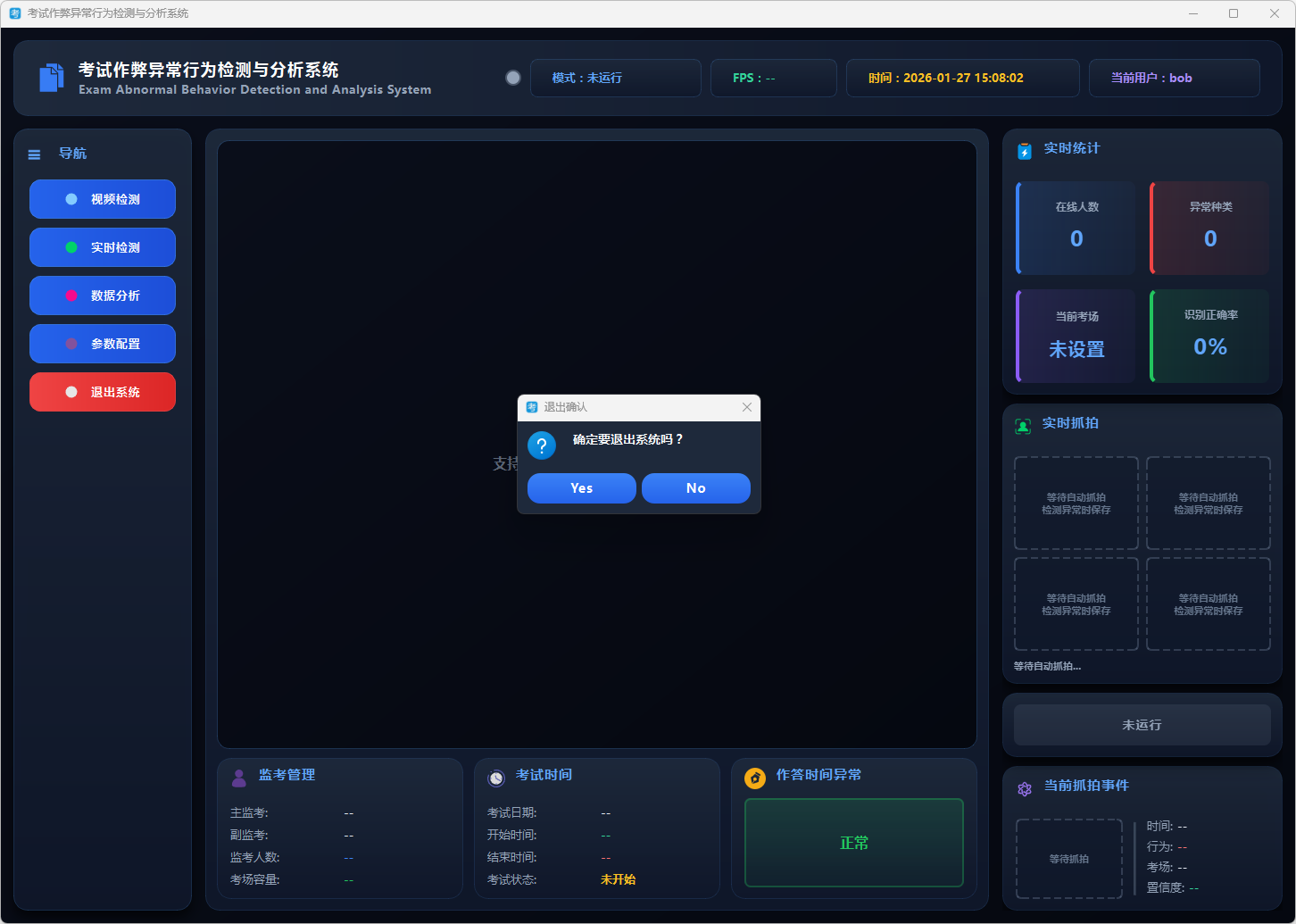Click the 考试时间 clock icon
The image size is (1296, 924).
496,778
